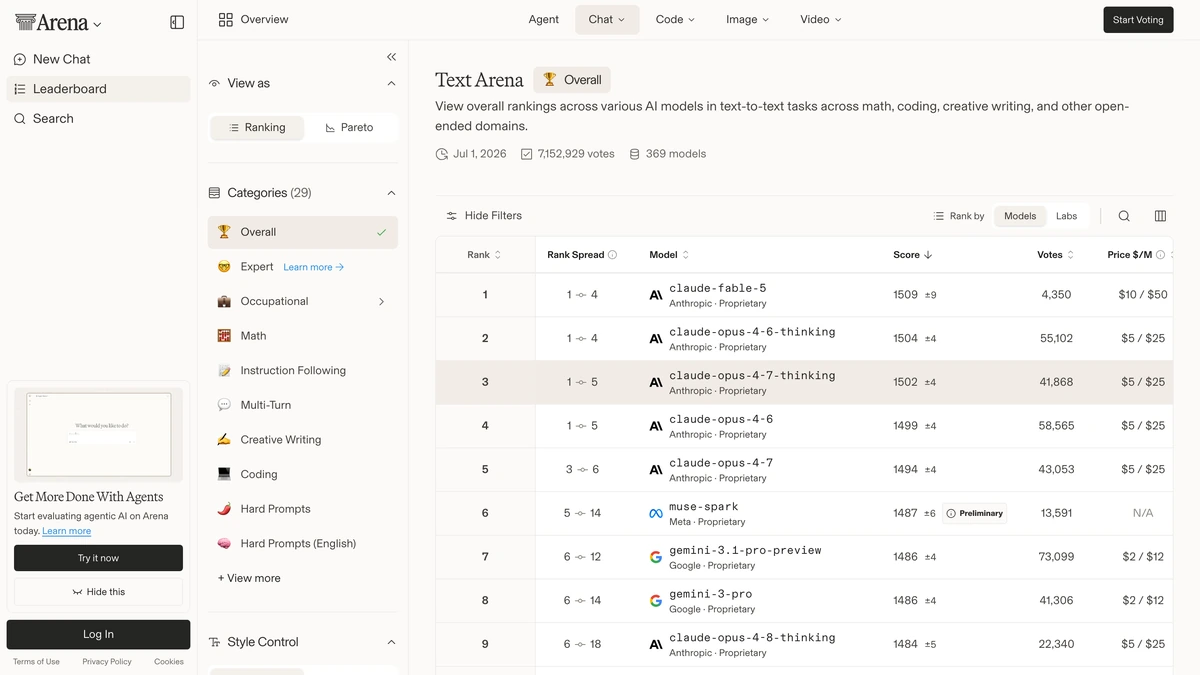The image size is (1200, 675).
Task: Click the New Chat plus icon
Action: coord(20,60)
